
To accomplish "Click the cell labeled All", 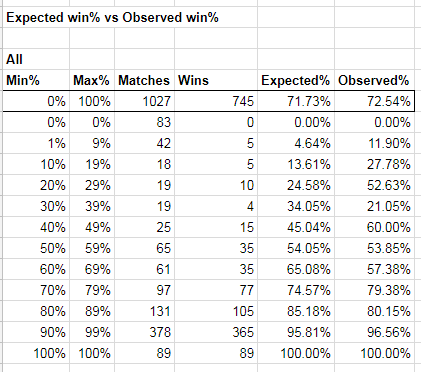I will (x=36, y=59).
